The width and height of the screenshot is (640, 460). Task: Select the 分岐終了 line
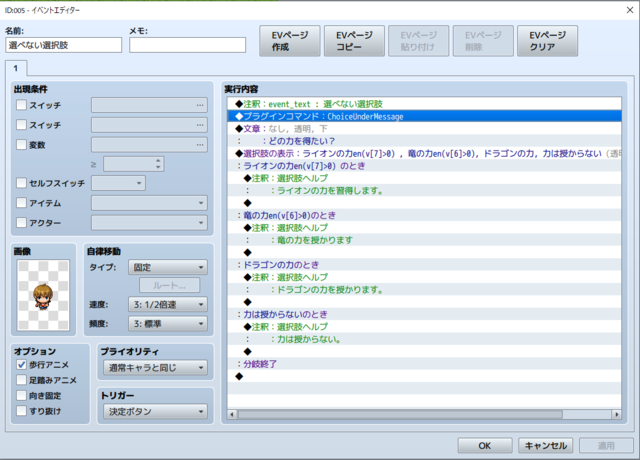point(424,364)
